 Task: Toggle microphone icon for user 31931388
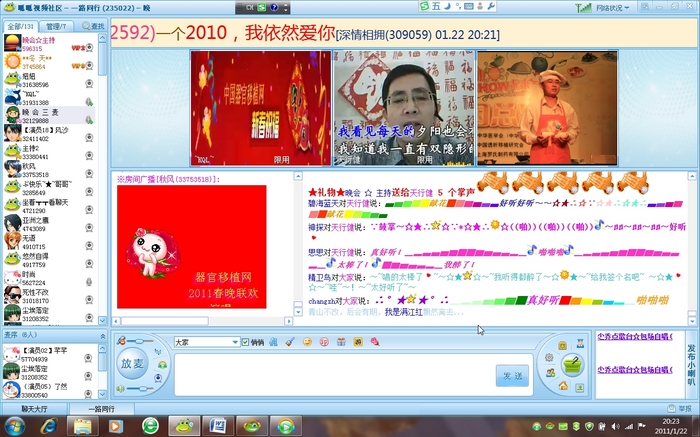[89, 102]
